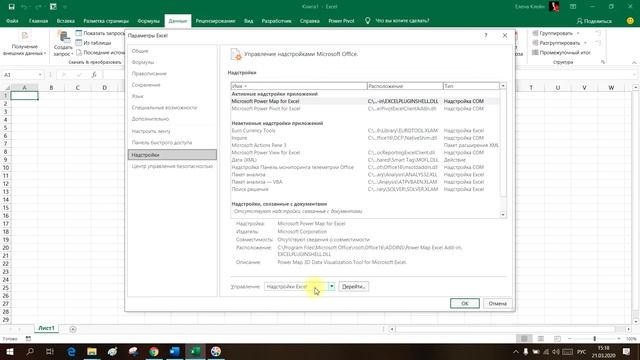
Task: Select the Euro Currency Tools add-in row
Action: click(x=364, y=131)
